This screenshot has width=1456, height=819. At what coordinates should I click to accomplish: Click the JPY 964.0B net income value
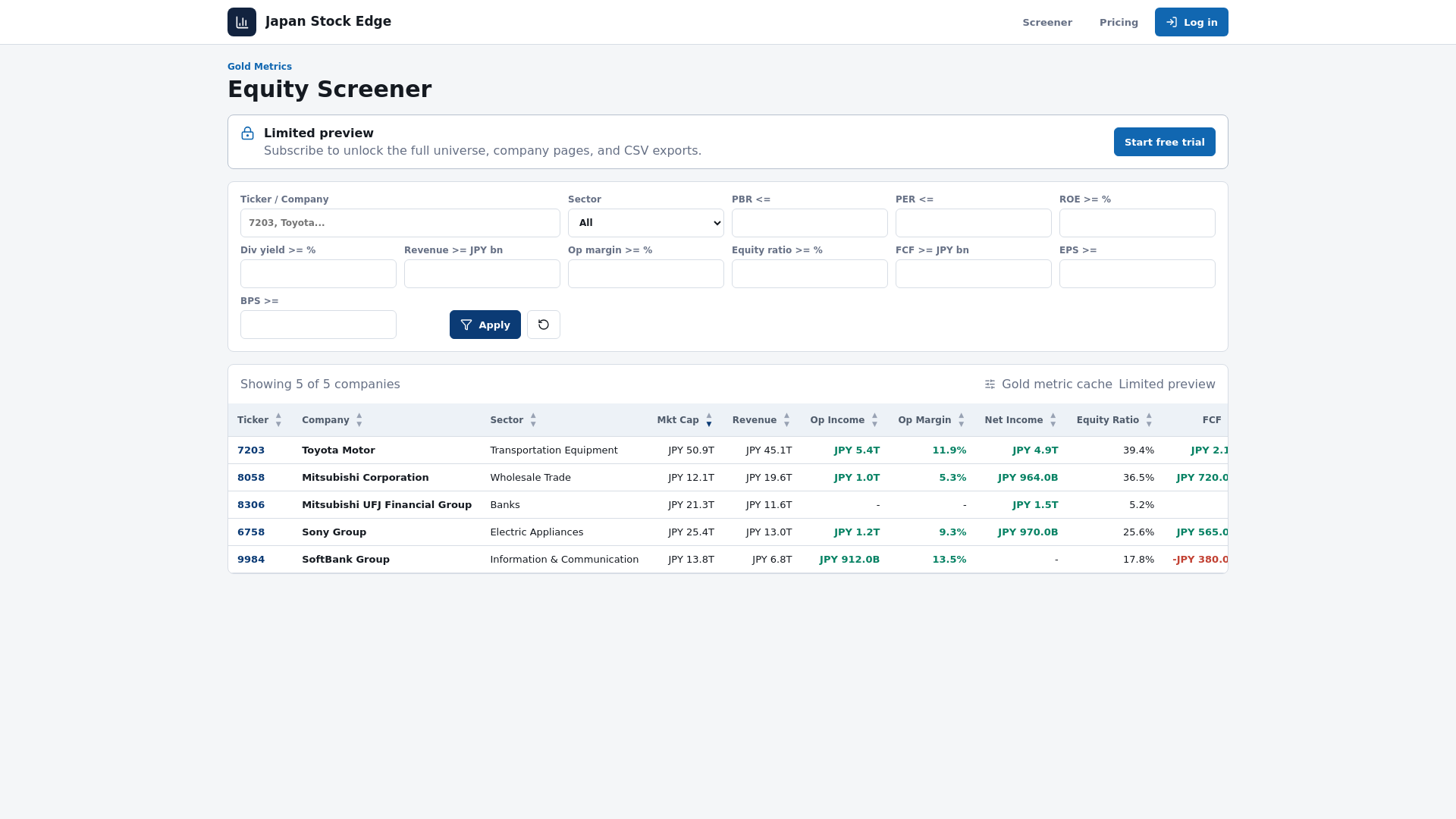pyautogui.click(x=1028, y=478)
